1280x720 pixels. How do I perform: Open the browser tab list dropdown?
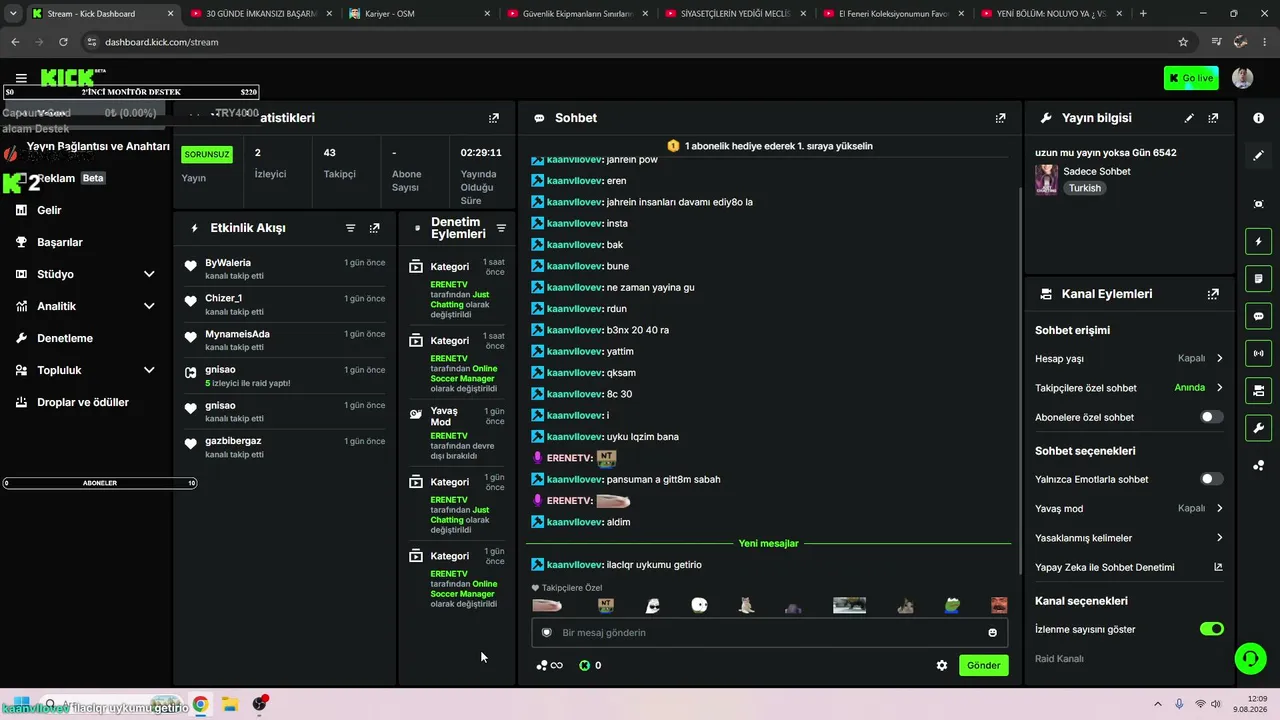pos(13,14)
